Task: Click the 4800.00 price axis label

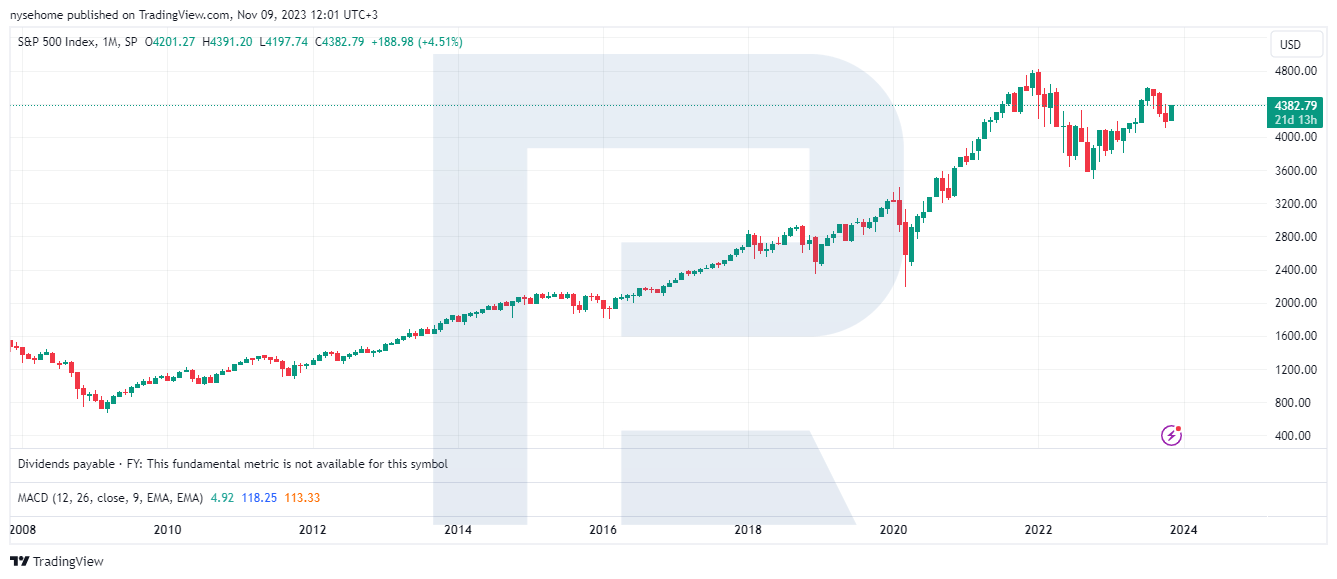Action: pos(1294,71)
